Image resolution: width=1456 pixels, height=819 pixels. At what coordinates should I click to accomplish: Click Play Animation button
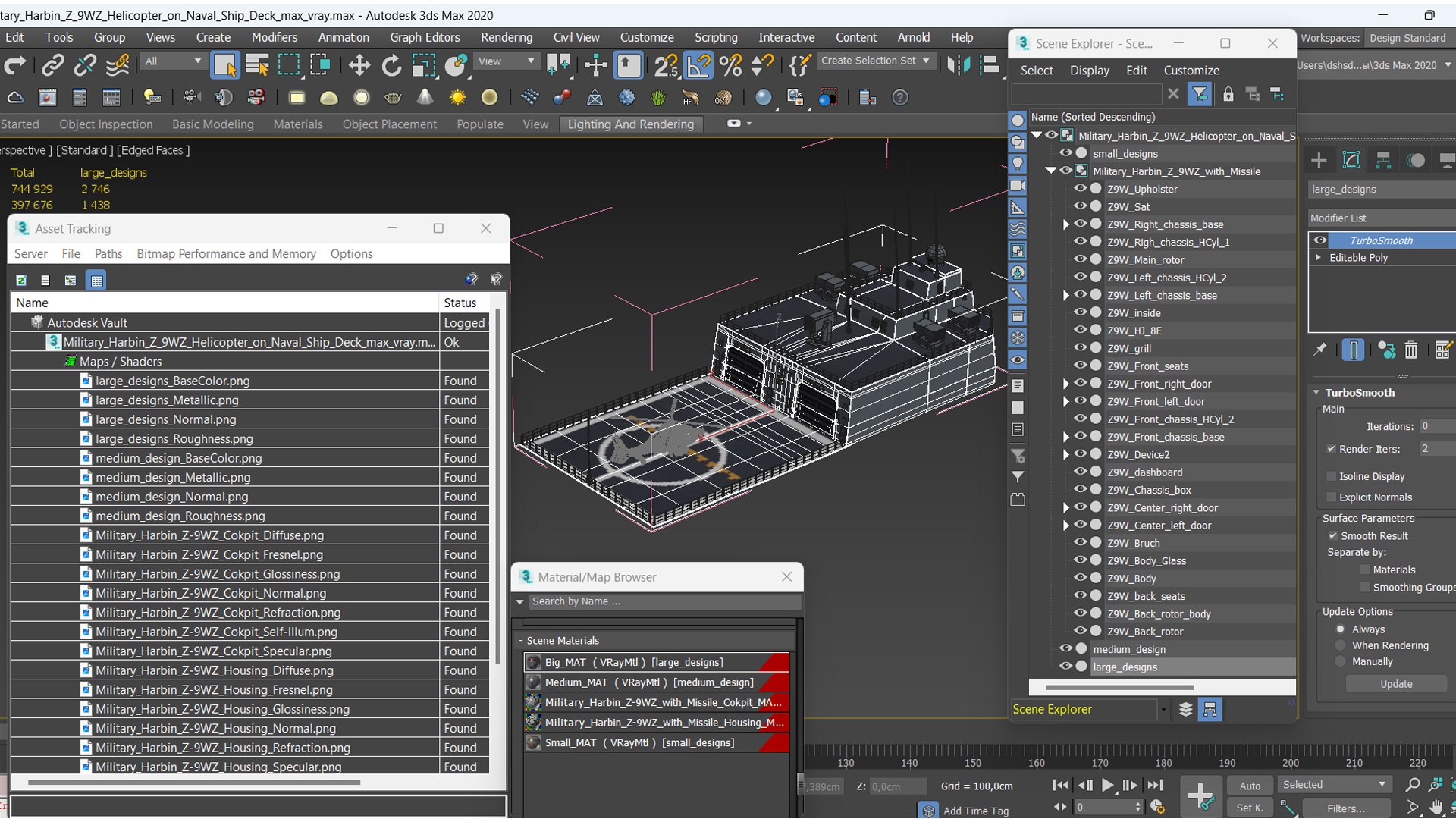(1107, 785)
